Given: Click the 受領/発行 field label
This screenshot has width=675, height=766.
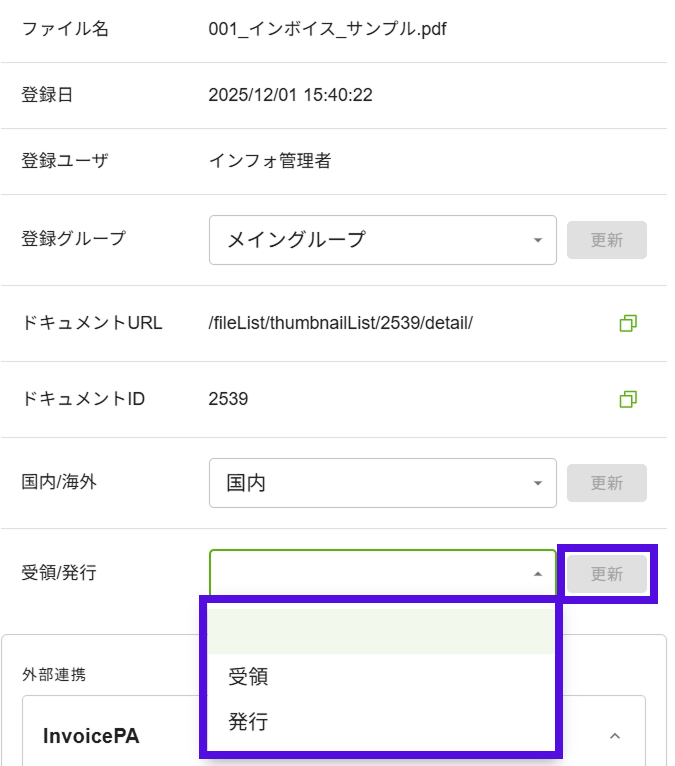Looking at the screenshot, I should pos(58,573).
